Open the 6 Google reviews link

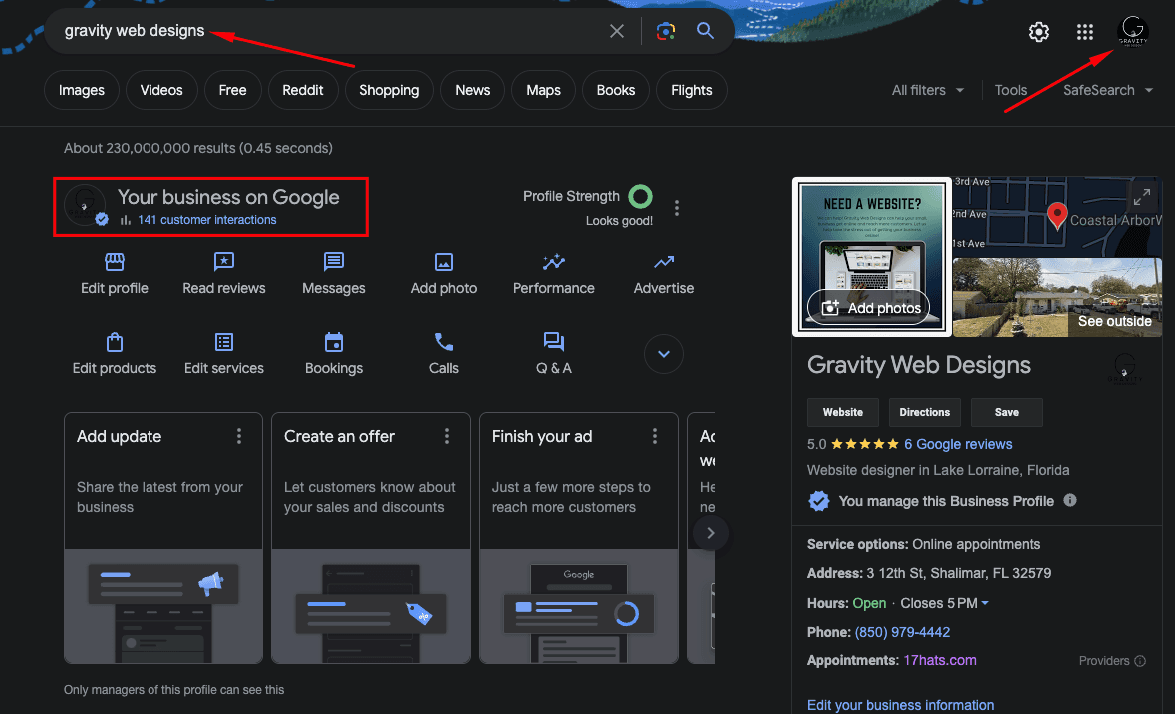click(958, 444)
